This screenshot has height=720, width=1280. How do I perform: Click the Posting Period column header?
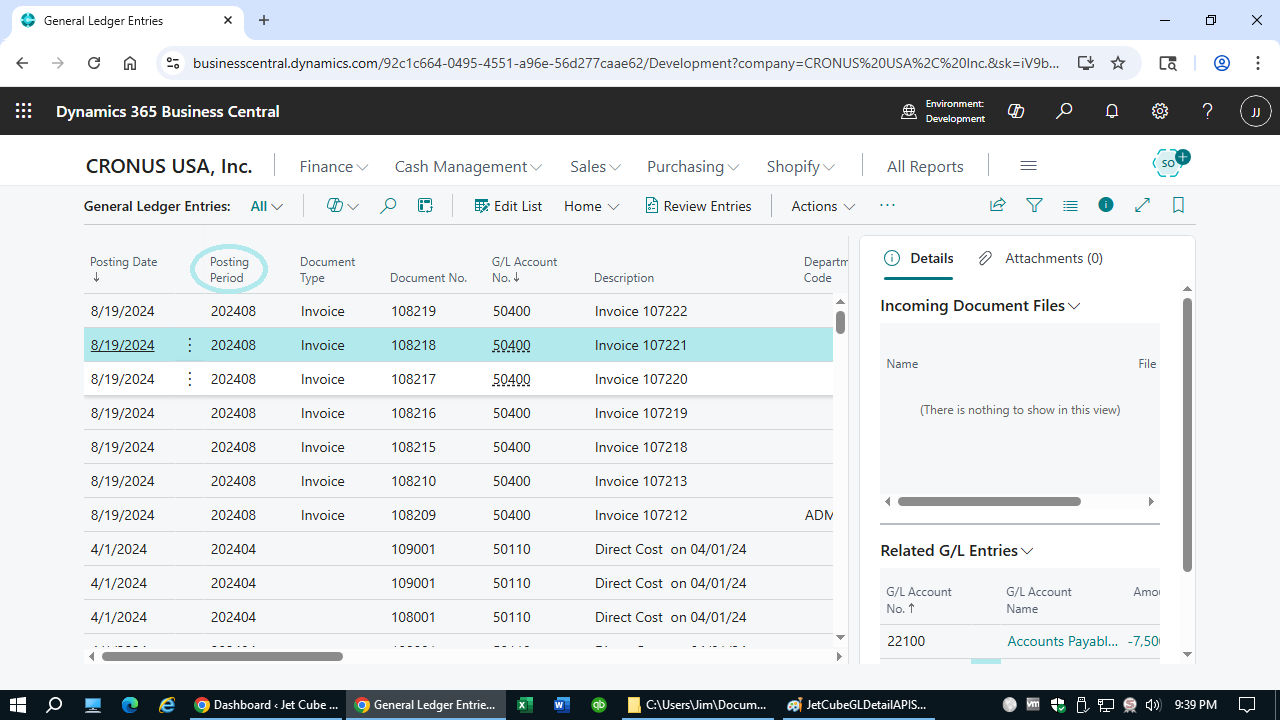229,270
